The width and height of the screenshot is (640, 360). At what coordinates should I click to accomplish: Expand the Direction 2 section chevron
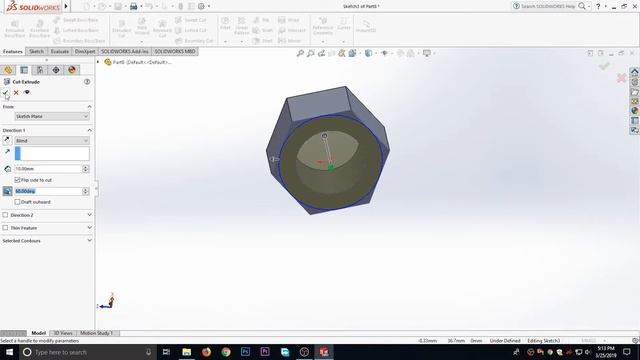tap(89, 215)
